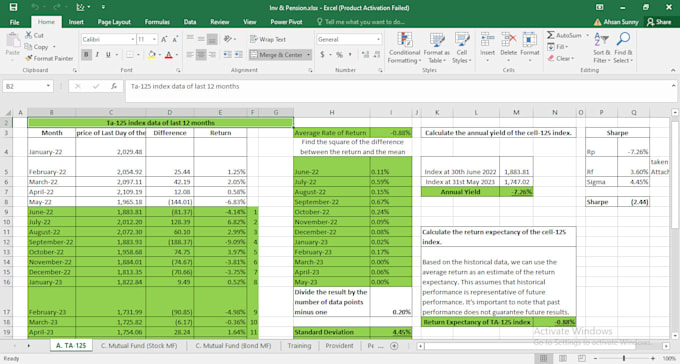Apply Percent Style icon
The image size is (680, 364).
[x=339, y=55]
